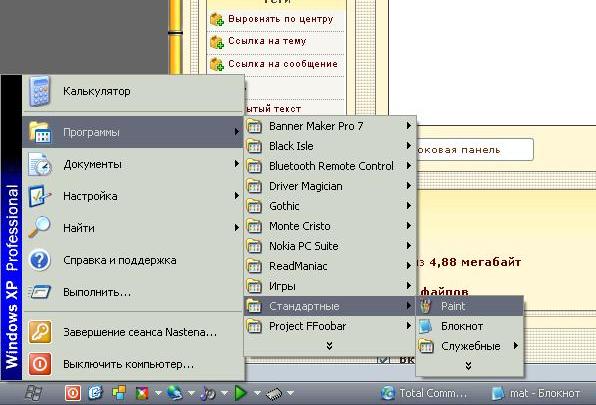This screenshot has height=405, width=596.
Task: Click the folder icon next to Gothic
Action: coord(254,206)
